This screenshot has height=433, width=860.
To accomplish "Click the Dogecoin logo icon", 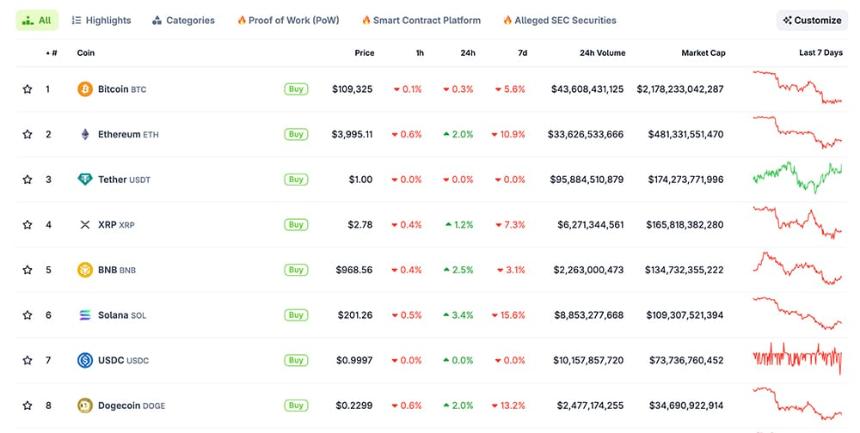I will pyautogui.click(x=85, y=405).
